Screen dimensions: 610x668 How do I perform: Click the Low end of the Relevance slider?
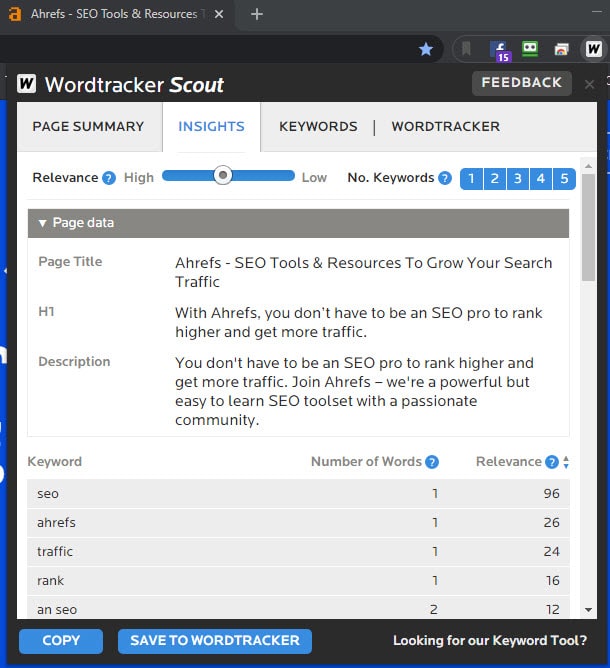(x=314, y=178)
